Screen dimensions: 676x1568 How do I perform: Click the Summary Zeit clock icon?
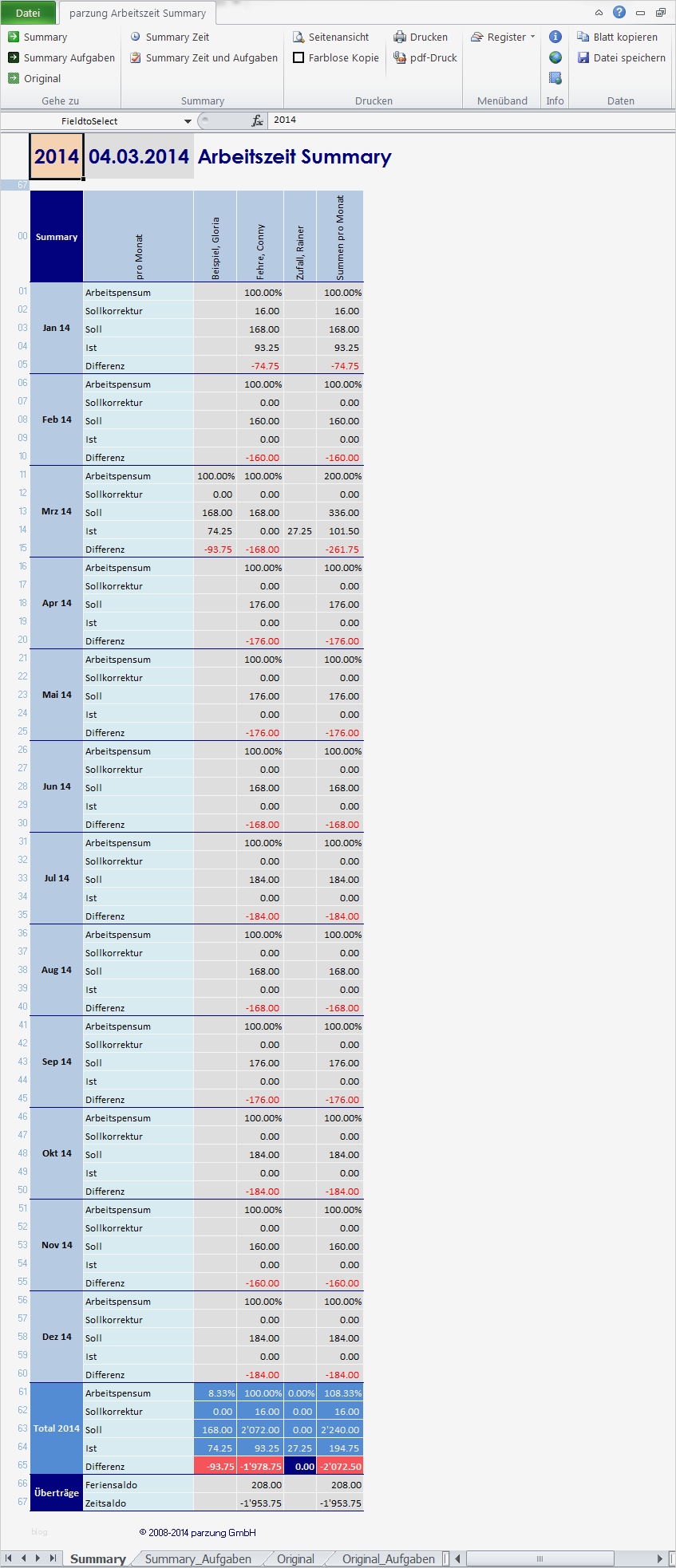click(x=136, y=37)
